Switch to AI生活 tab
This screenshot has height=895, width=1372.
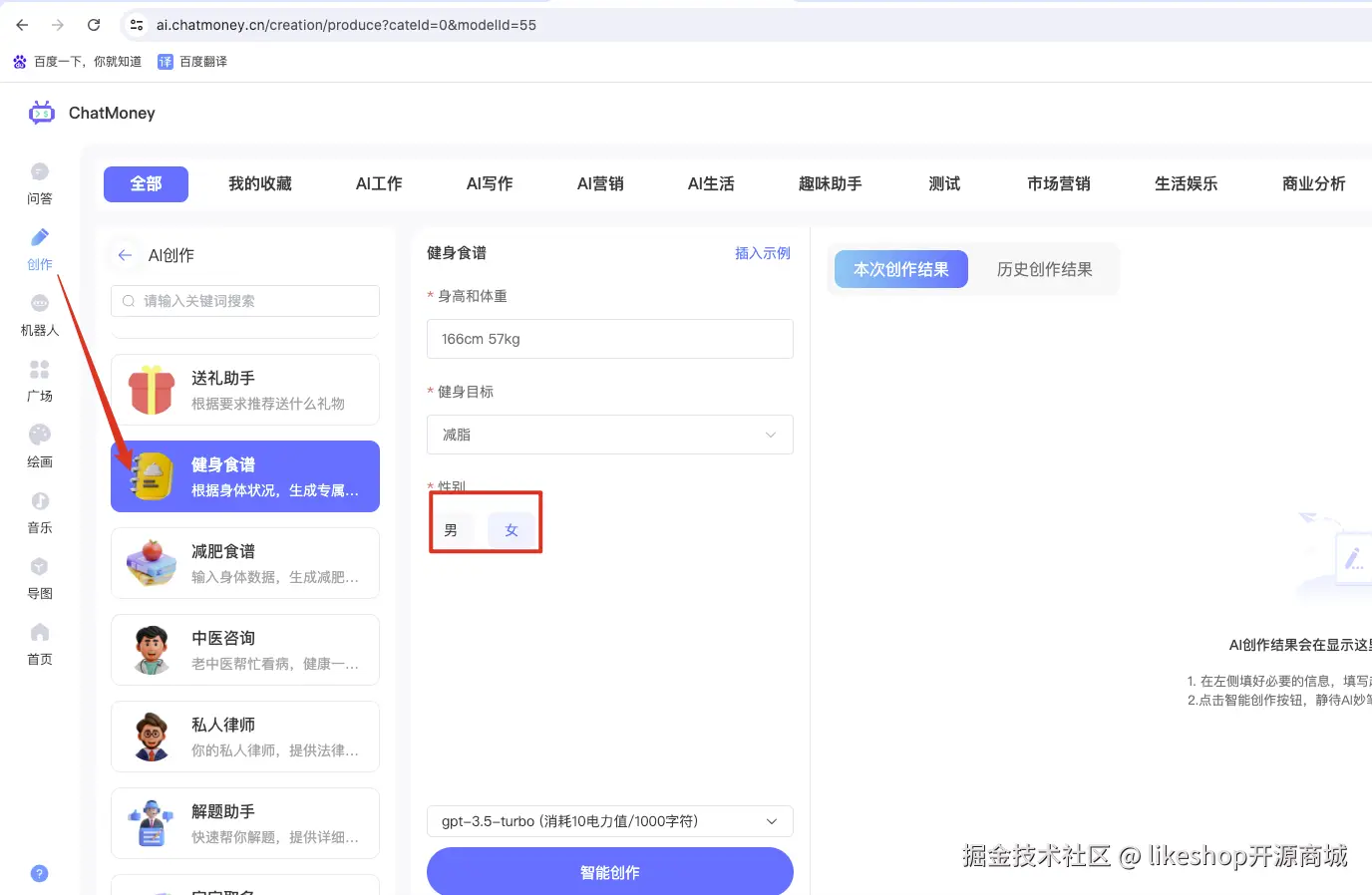point(711,183)
